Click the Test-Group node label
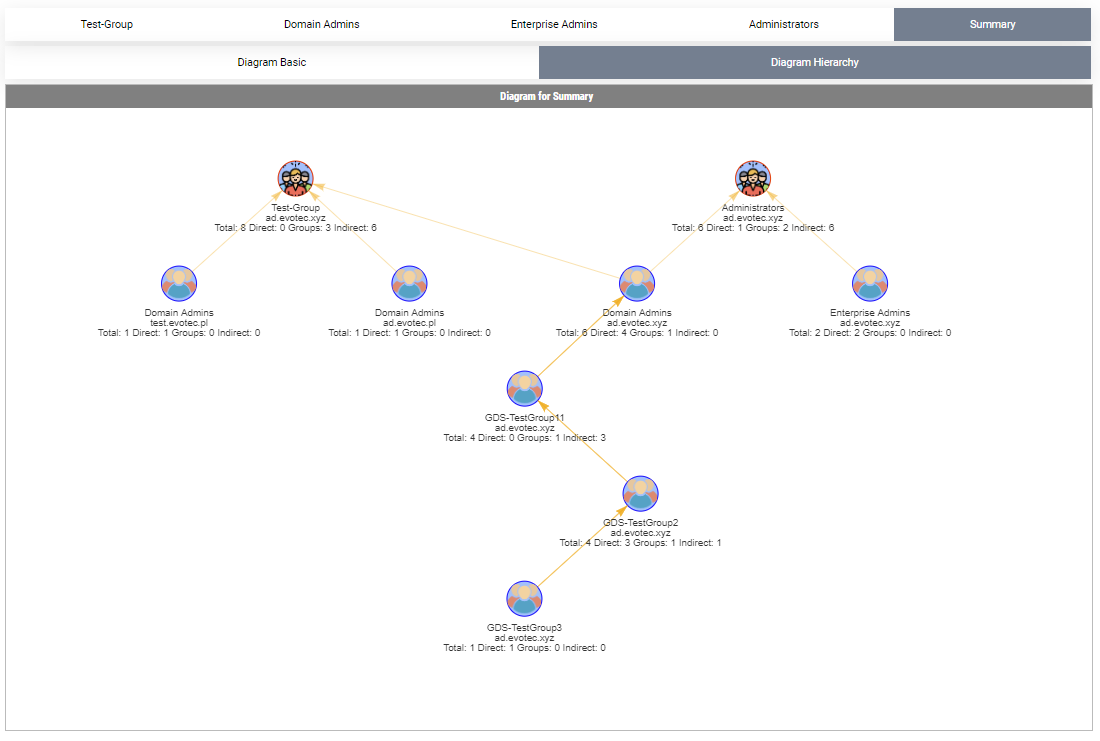 pos(296,208)
